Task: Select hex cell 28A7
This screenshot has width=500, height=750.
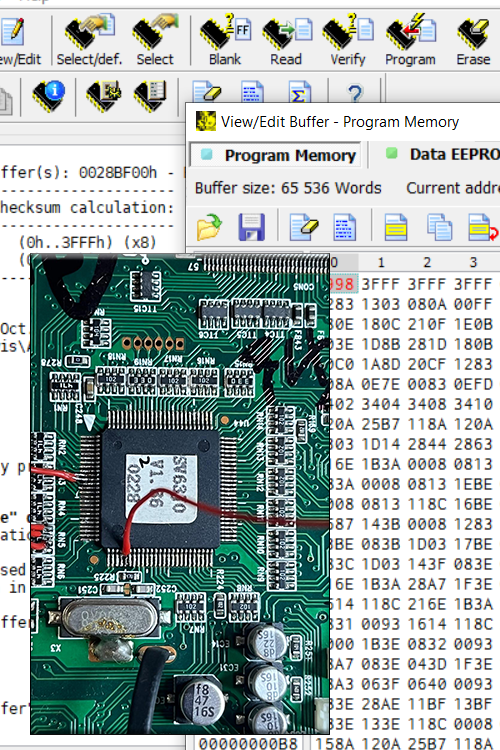Action: [426, 584]
